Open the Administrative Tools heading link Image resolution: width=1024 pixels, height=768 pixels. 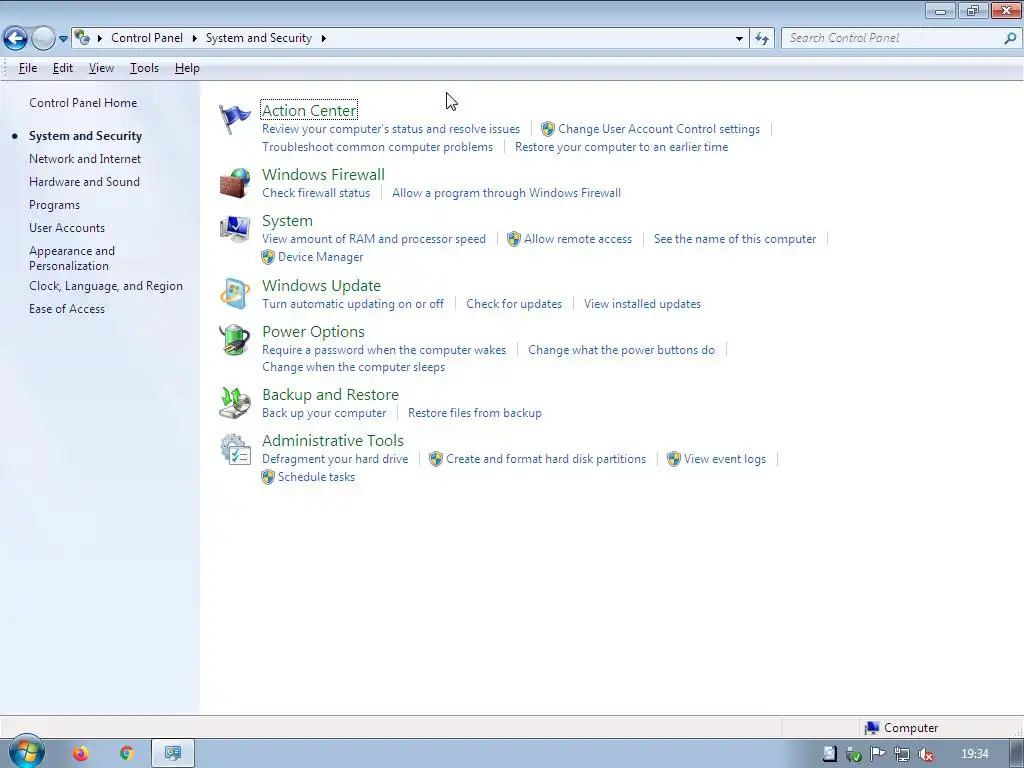tap(333, 441)
